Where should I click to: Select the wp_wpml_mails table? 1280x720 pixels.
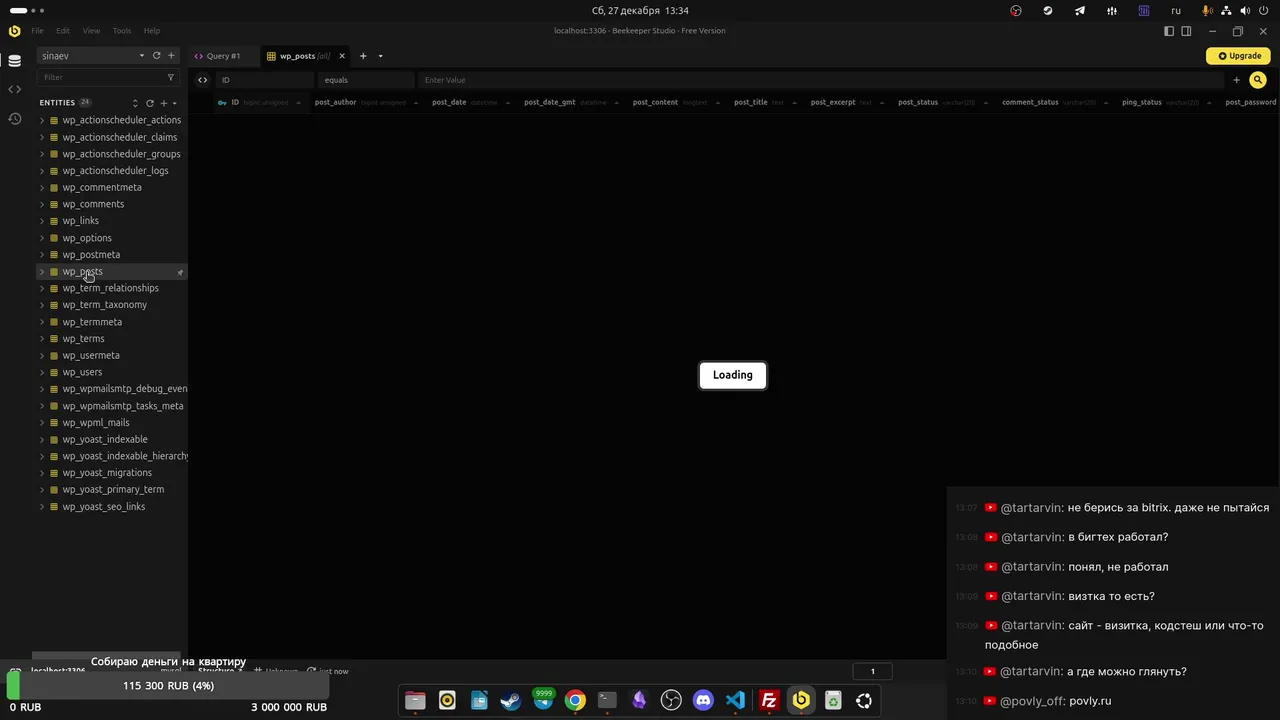coord(96,423)
